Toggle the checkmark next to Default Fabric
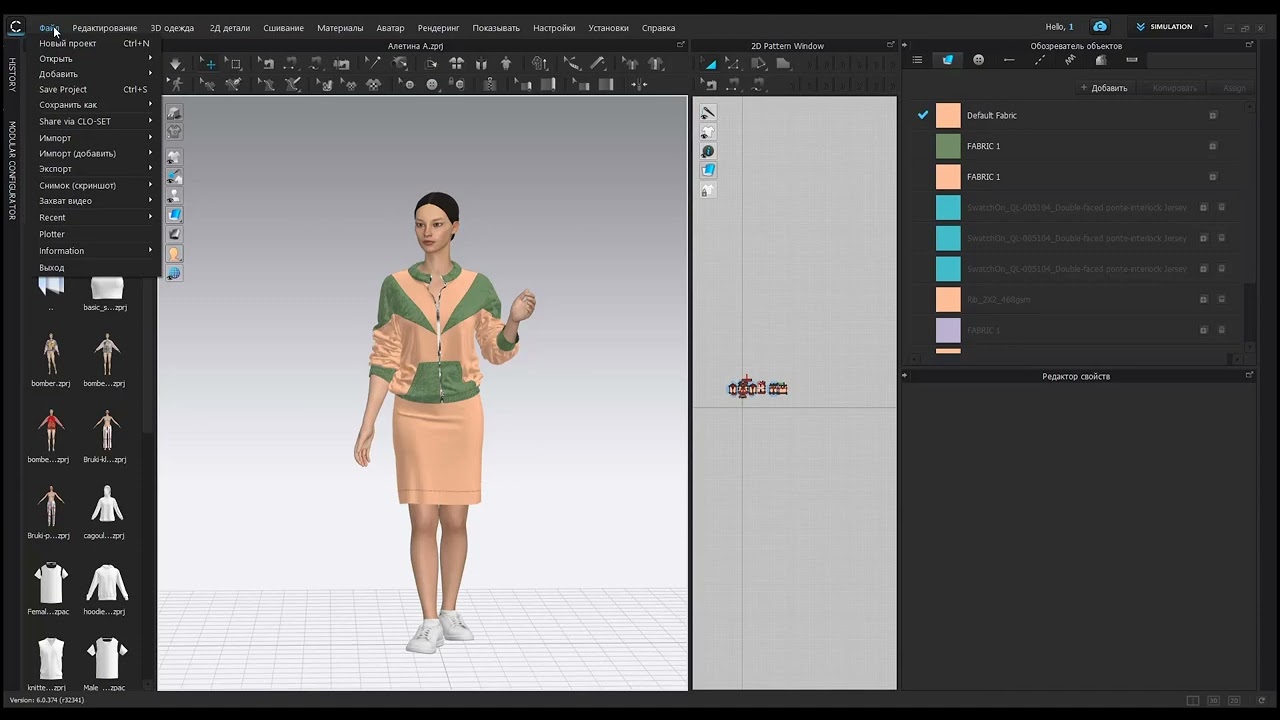1280x720 pixels. click(923, 115)
